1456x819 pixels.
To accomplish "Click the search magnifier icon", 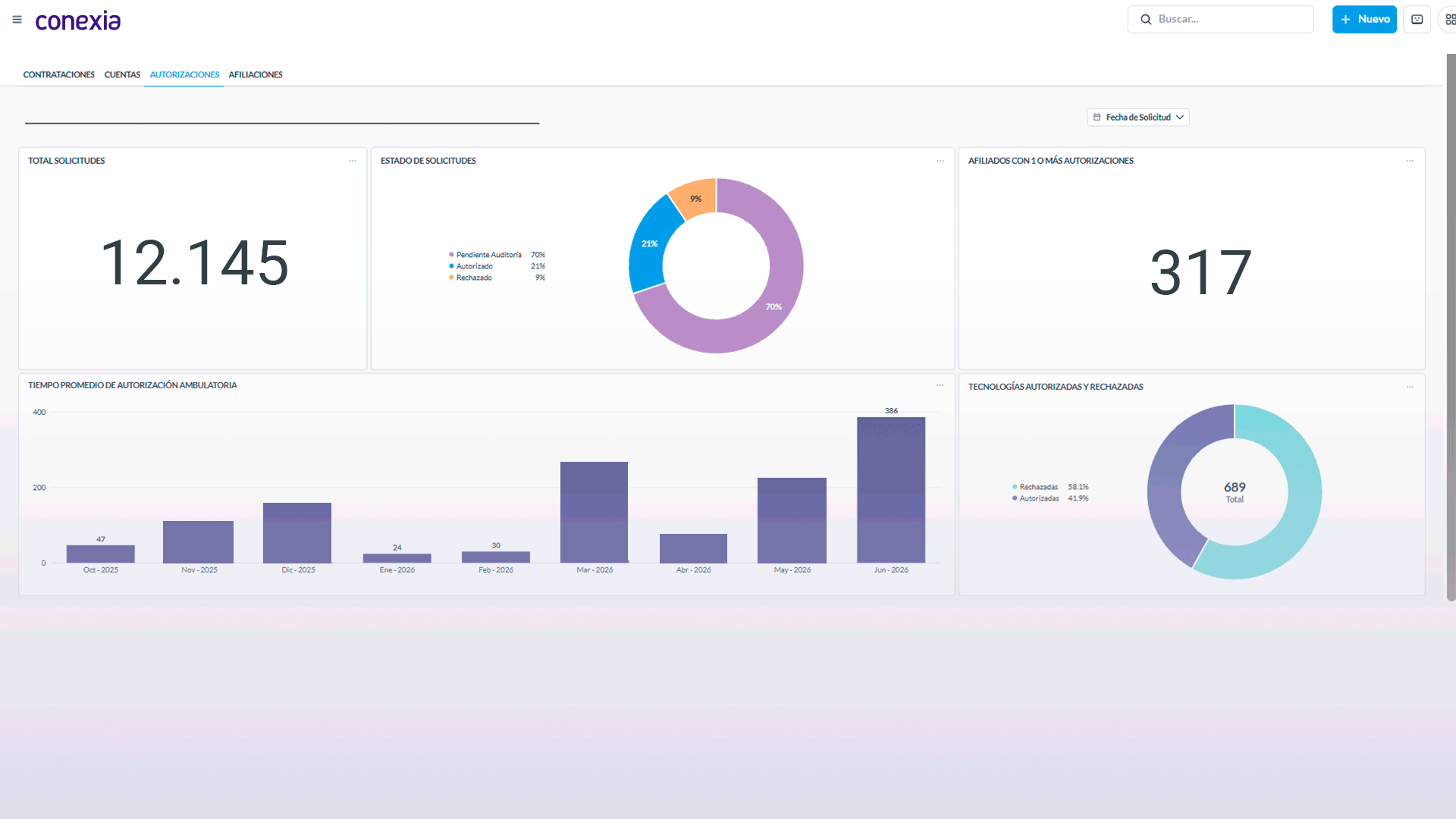I will pyautogui.click(x=1146, y=20).
